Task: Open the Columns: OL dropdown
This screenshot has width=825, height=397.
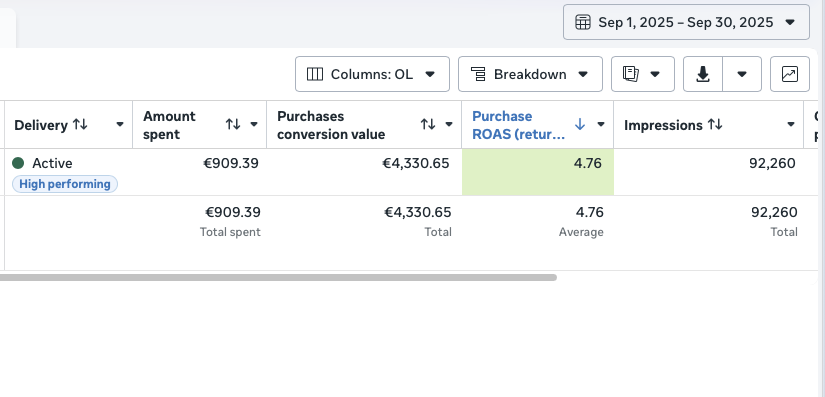Action: [x=372, y=74]
